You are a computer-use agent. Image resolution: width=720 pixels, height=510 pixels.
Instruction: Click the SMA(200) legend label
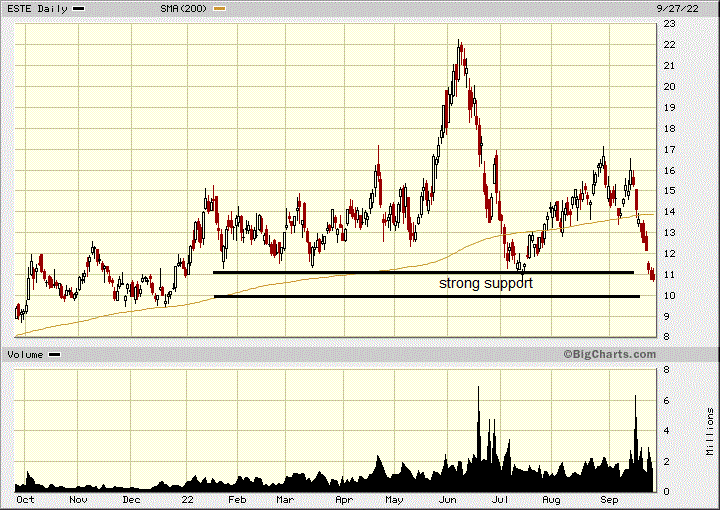183,9
